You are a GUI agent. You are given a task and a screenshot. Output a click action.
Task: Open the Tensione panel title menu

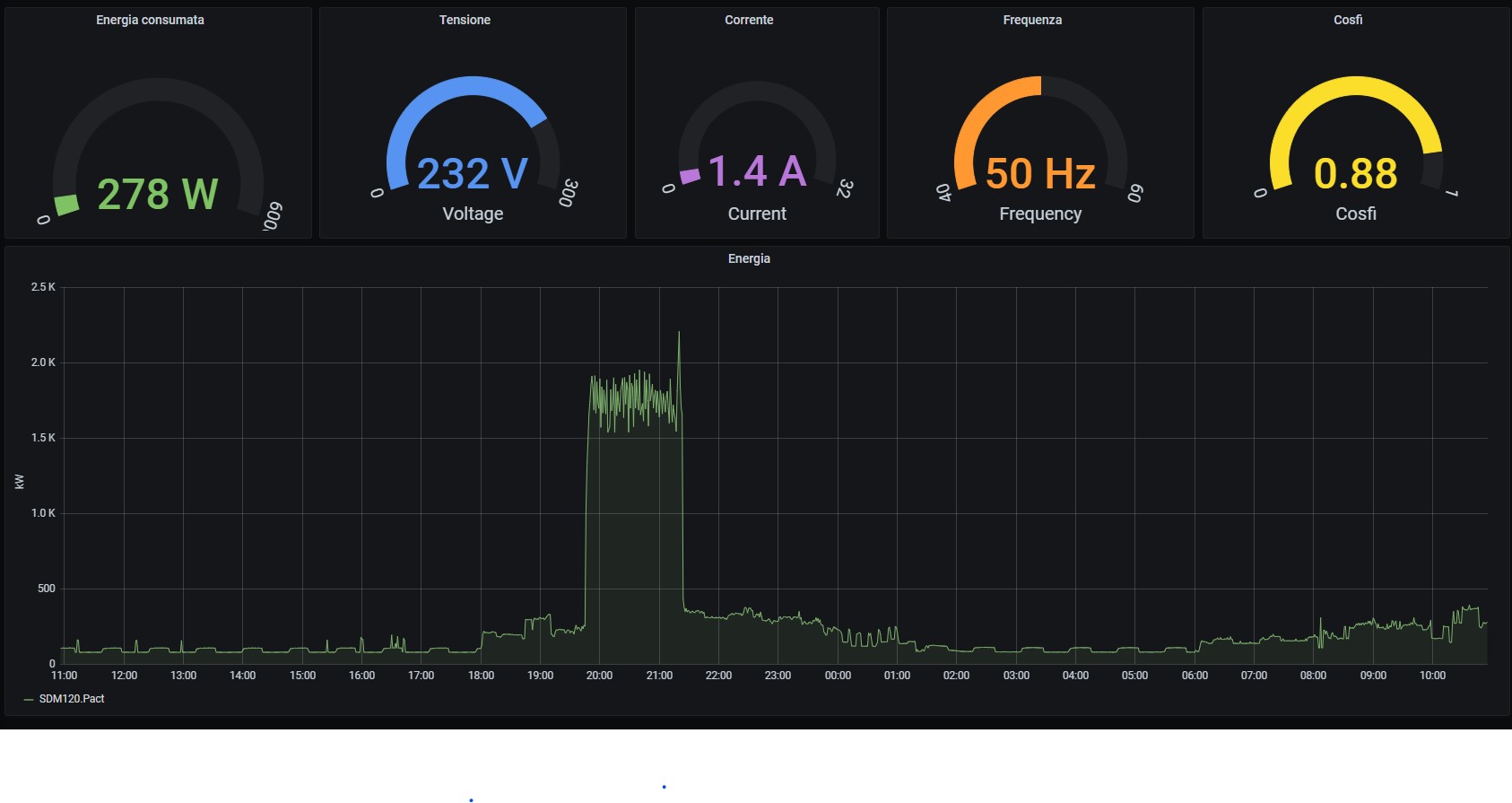pyautogui.click(x=465, y=20)
